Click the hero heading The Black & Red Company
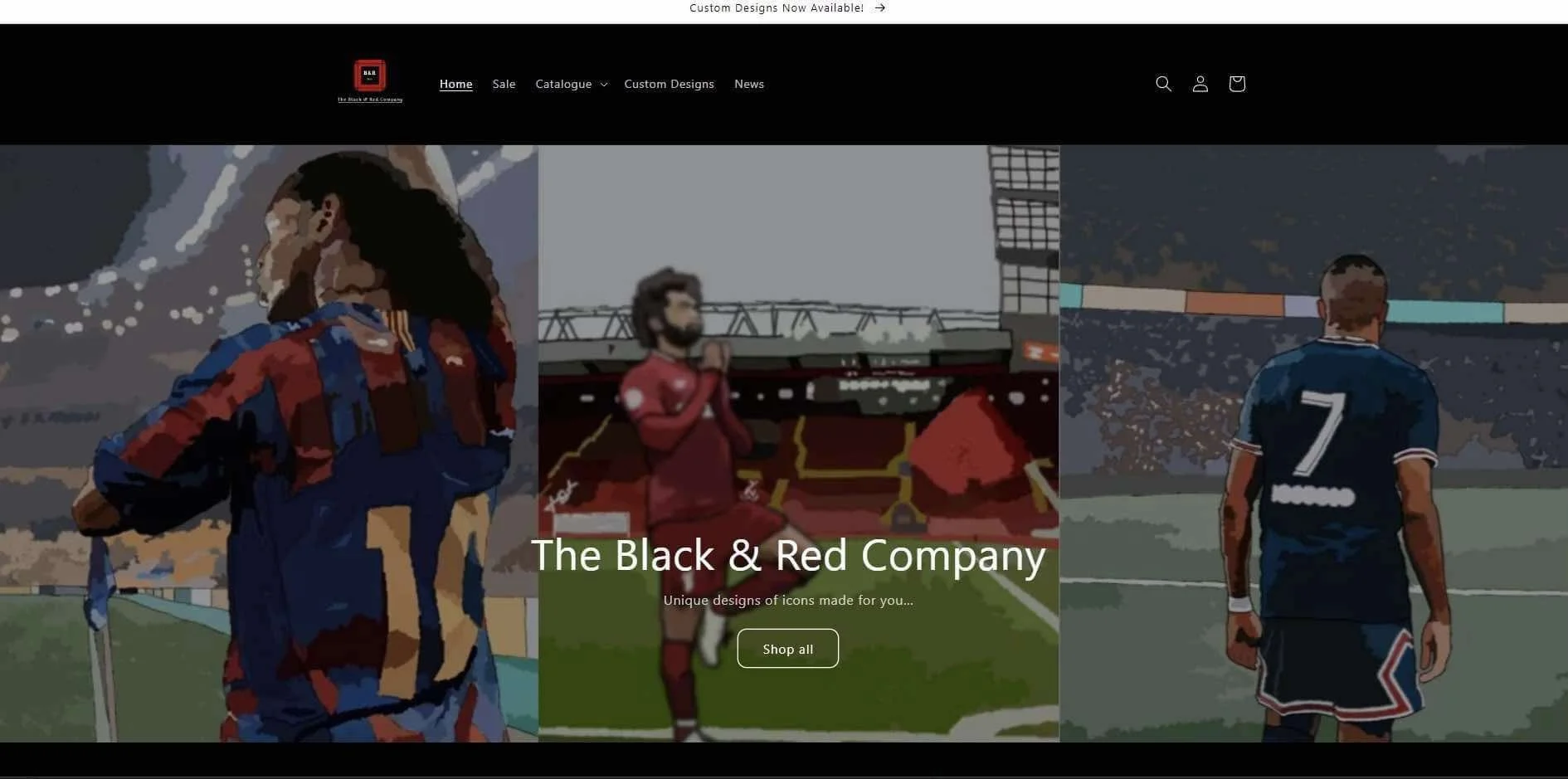 (x=787, y=555)
